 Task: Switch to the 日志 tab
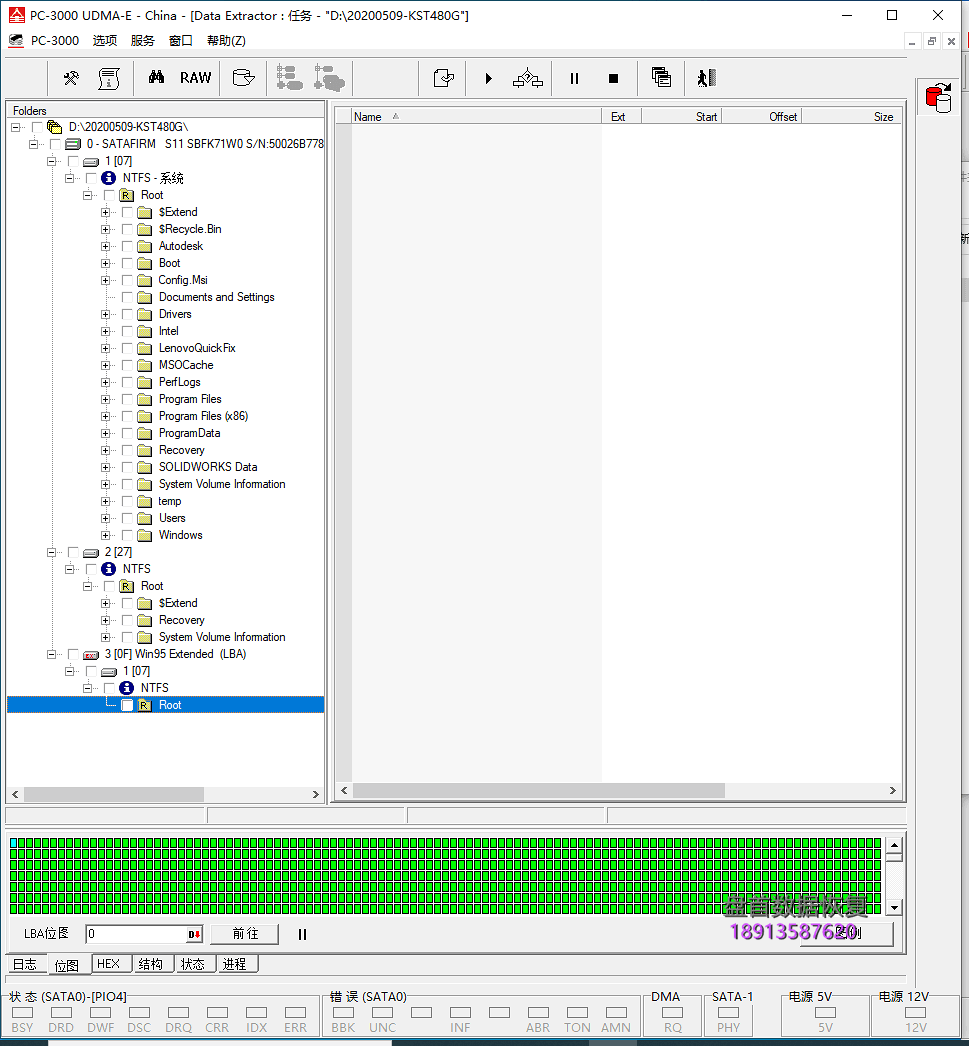(25, 965)
